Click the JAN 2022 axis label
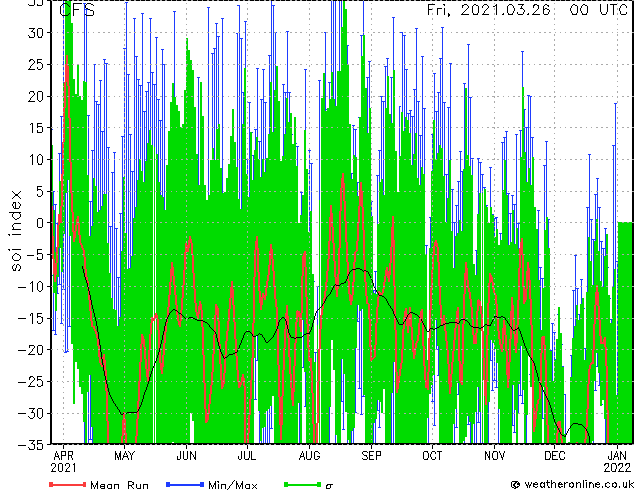The height and width of the screenshot is (490, 634). point(617,462)
